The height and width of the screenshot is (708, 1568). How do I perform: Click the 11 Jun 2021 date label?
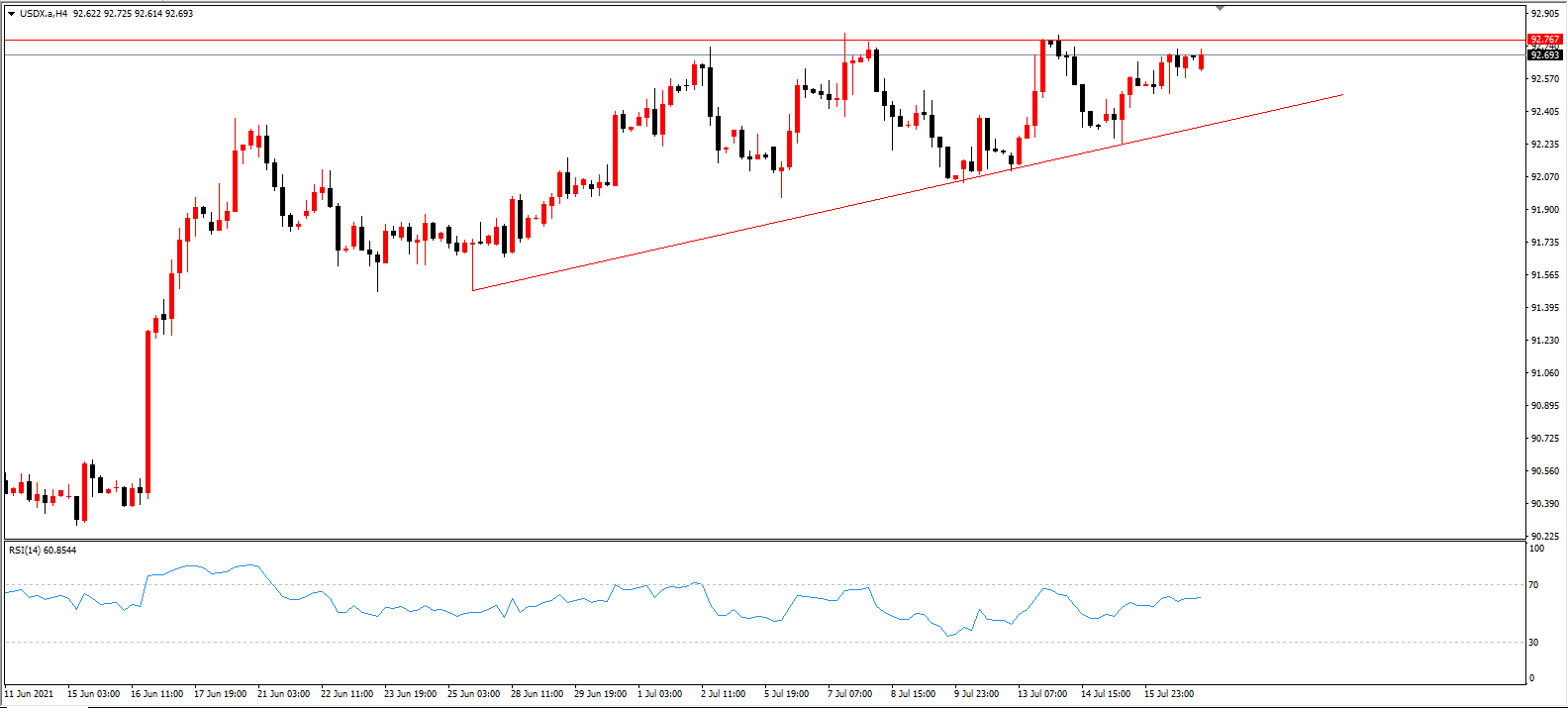click(30, 693)
